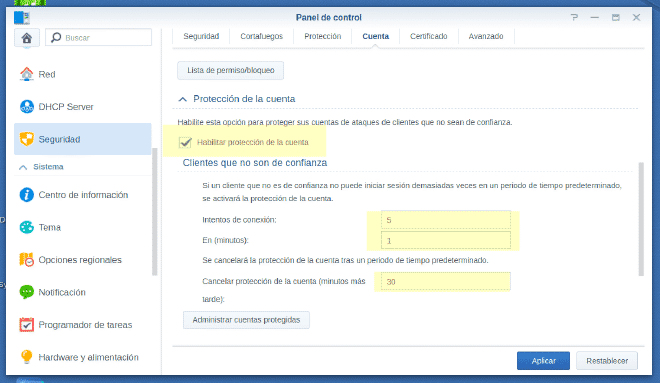Switch to the Seguridad tab
The width and height of the screenshot is (660, 383).
(201, 36)
